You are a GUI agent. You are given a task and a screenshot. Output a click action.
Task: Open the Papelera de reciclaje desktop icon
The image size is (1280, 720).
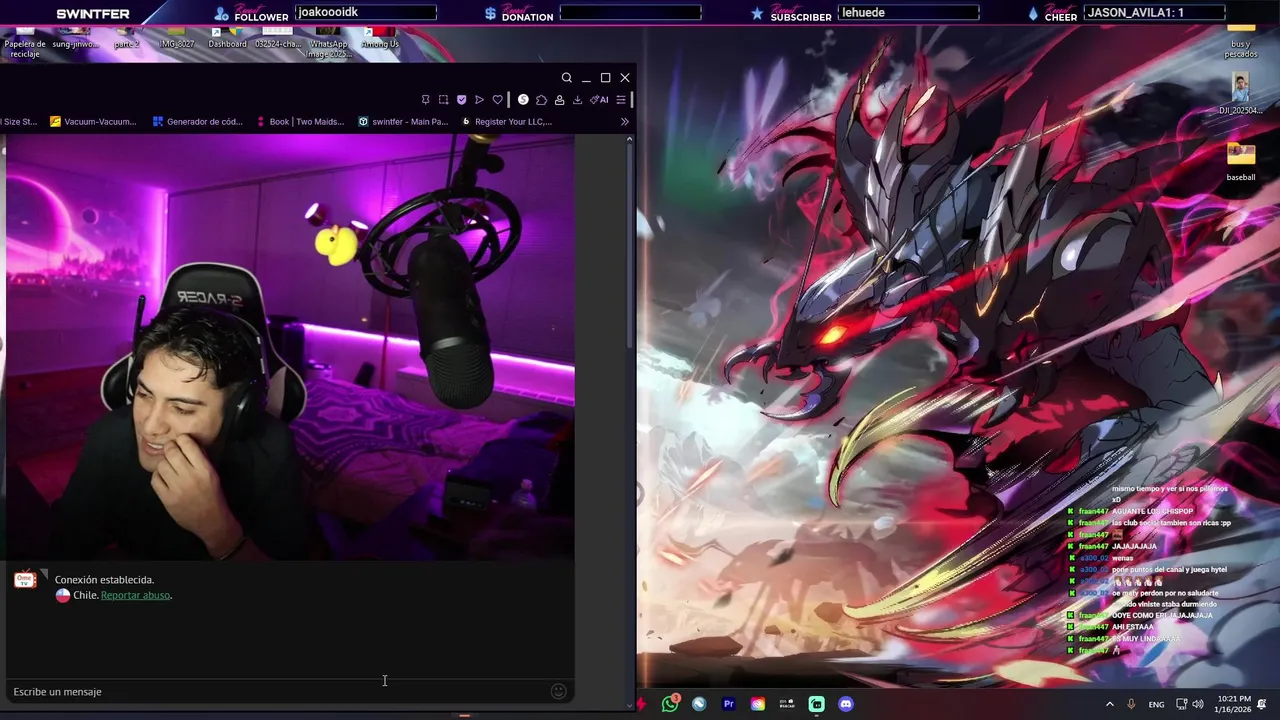click(24, 42)
